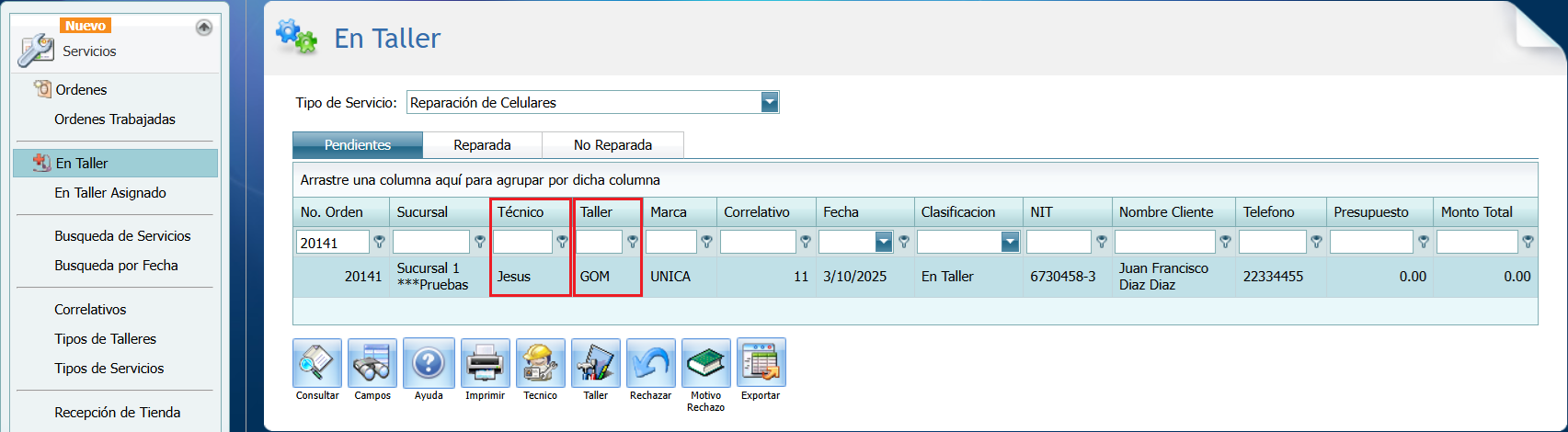Collapse the Servicios sidebar panel arrow

pos(204,28)
